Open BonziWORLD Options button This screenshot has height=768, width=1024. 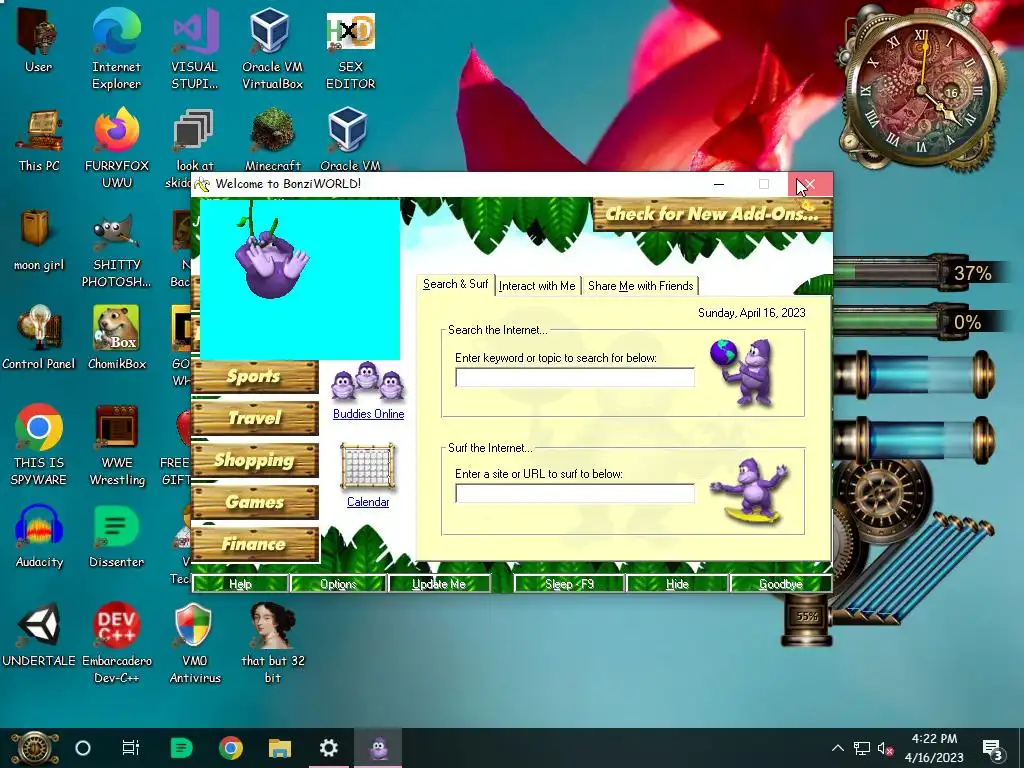pos(338,584)
